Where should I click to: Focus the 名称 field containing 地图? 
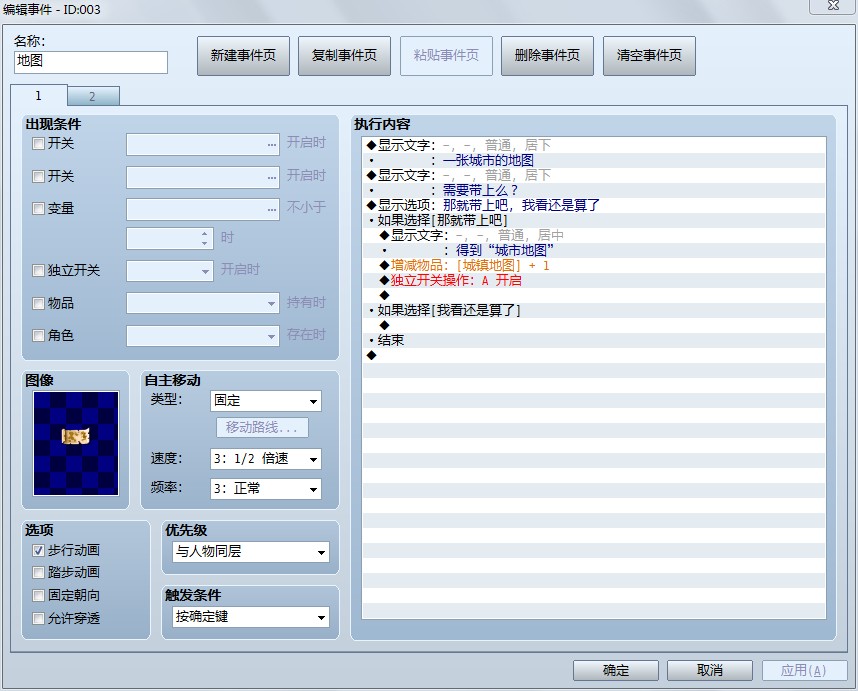pyautogui.click(x=91, y=62)
